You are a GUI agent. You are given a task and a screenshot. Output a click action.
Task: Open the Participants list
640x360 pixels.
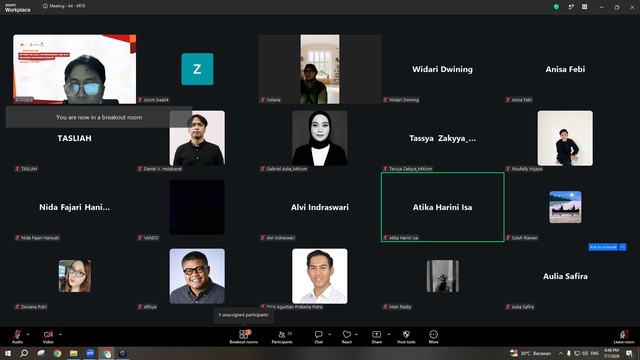(282, 337)
